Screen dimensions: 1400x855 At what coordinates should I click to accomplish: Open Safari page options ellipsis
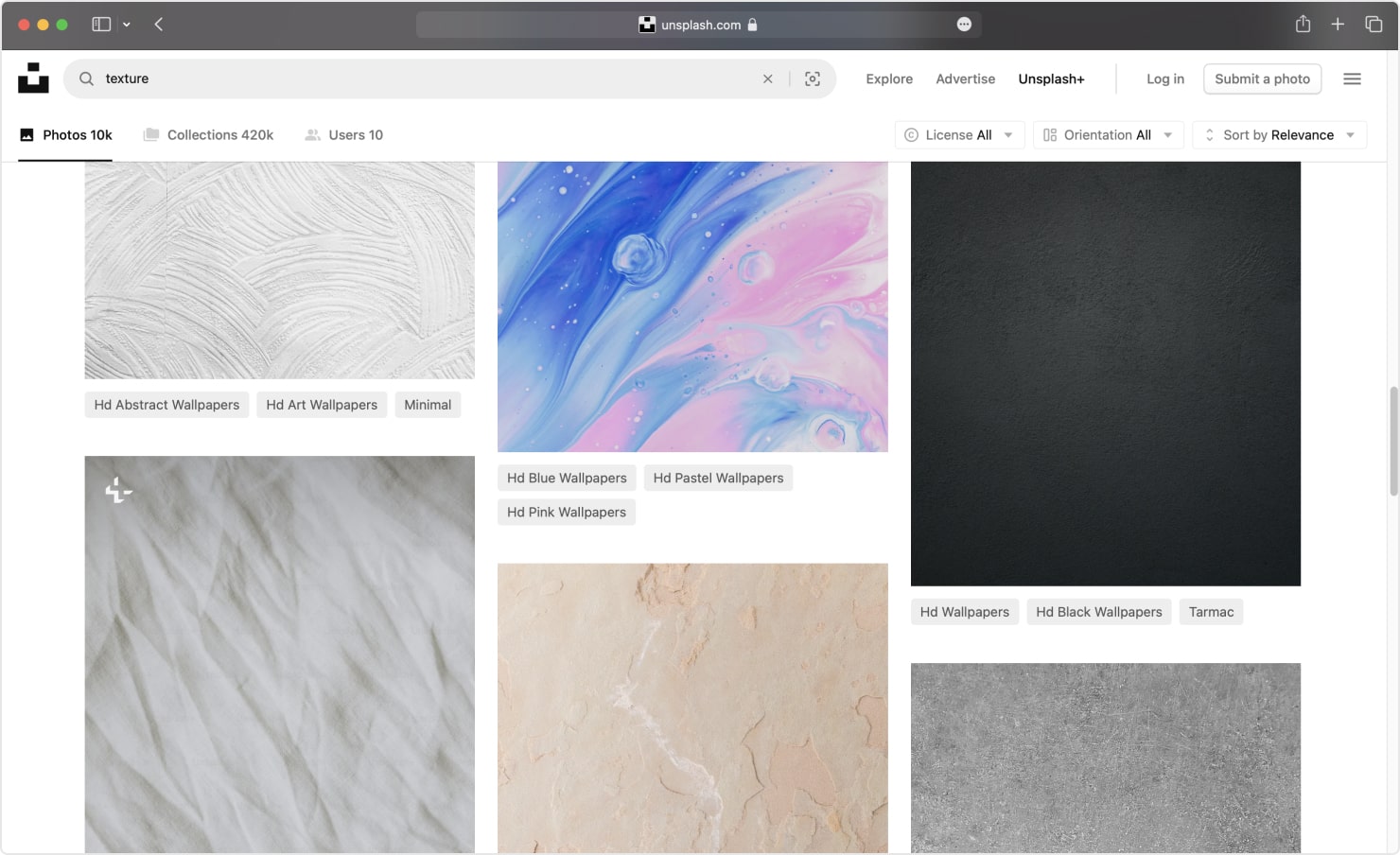coord(964,25)
